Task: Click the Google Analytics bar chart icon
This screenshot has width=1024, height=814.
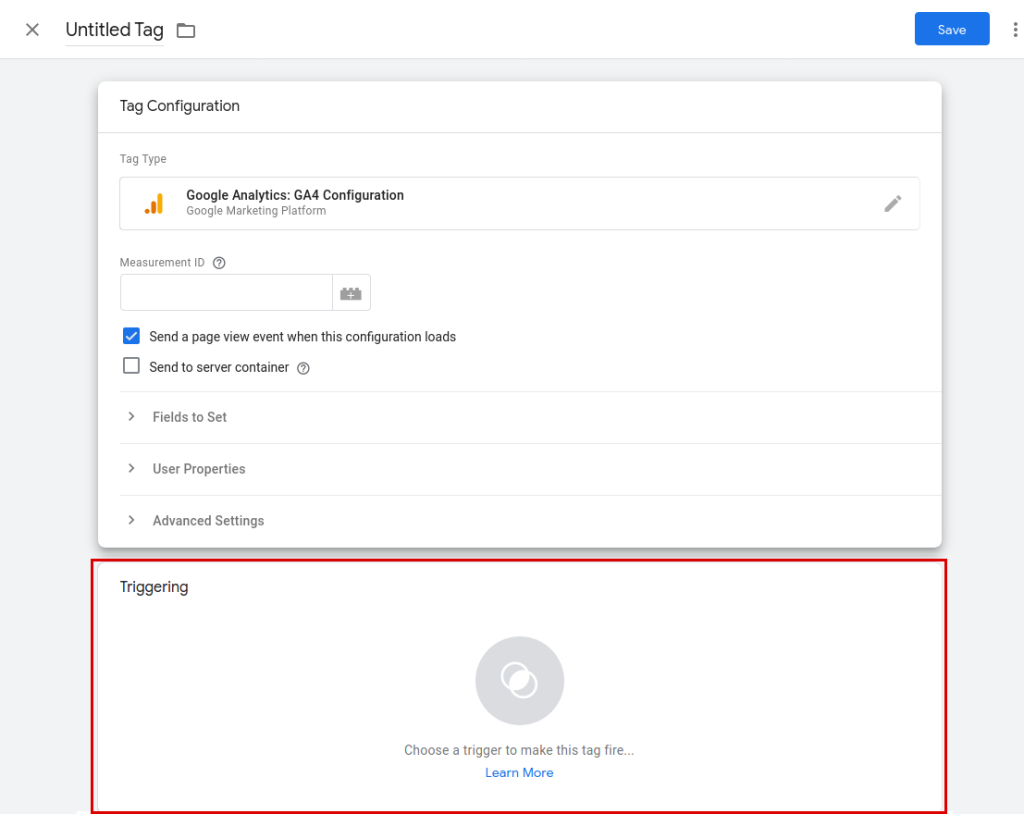Action: coord(153,204)
